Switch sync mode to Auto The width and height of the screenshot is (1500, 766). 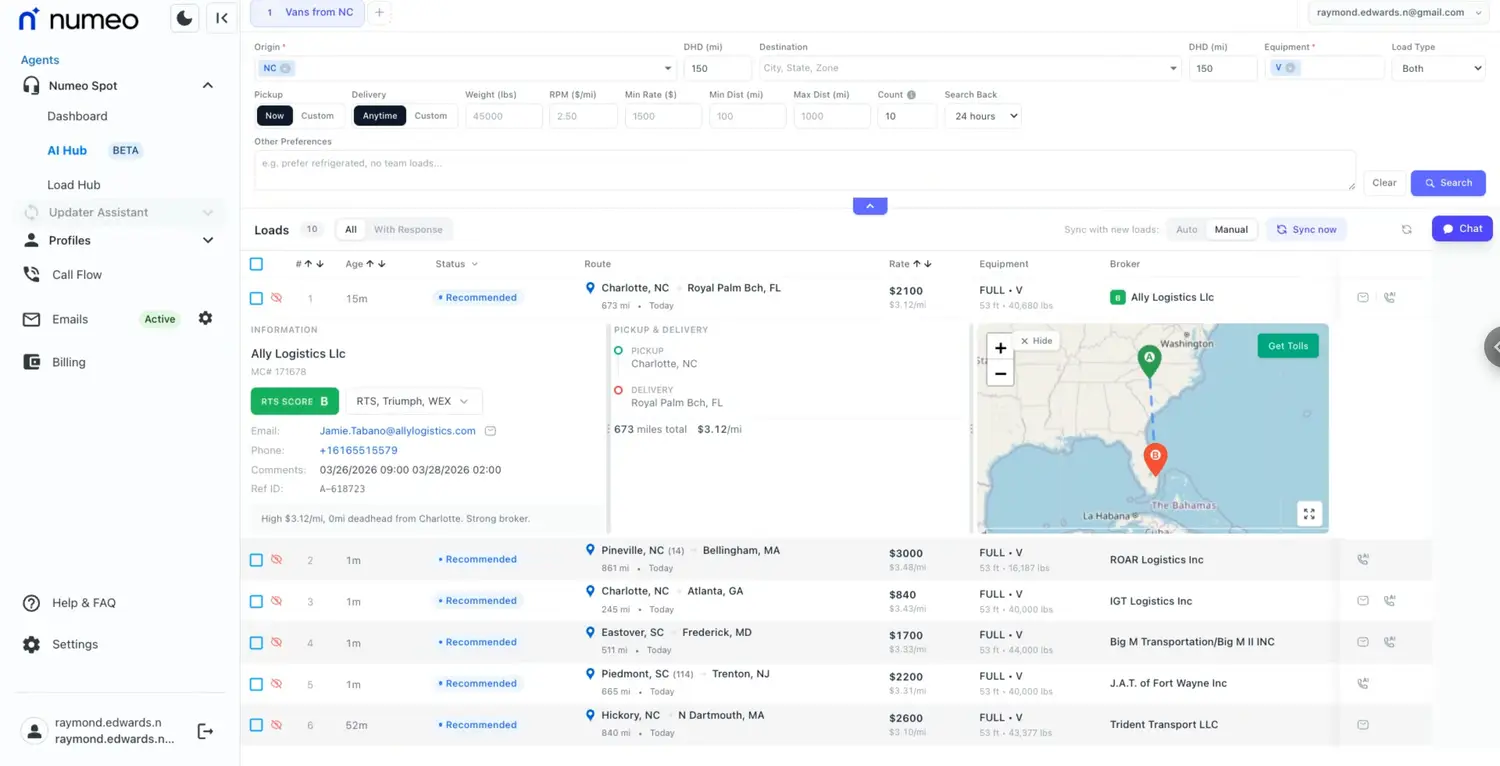coord(1186,230)
